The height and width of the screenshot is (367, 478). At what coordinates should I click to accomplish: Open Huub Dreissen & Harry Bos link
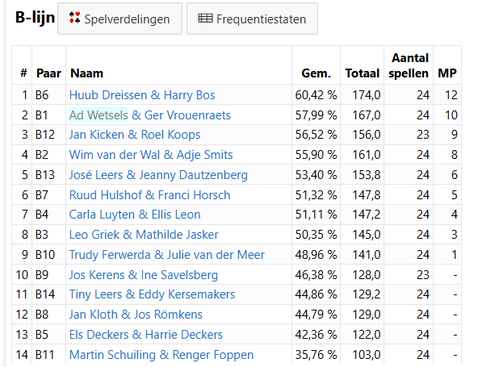(142, 95)
